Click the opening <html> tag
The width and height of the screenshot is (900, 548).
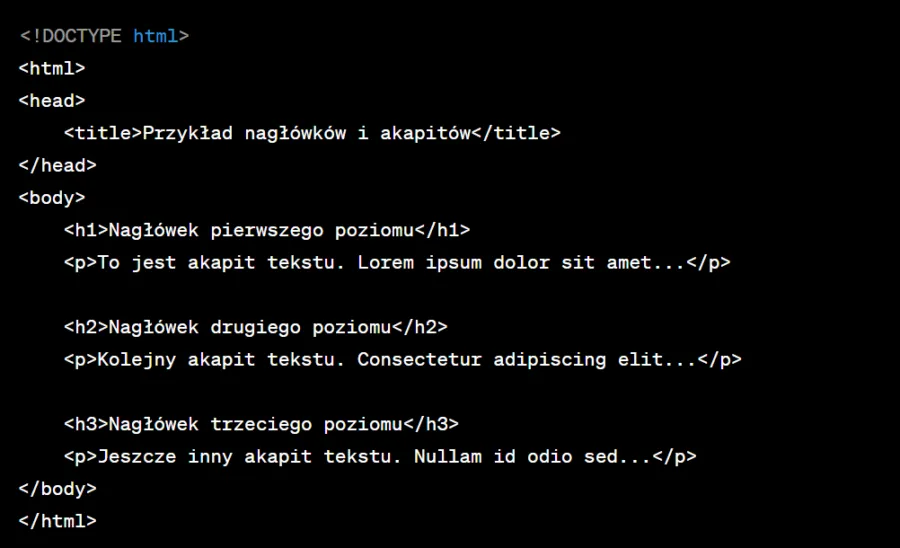[52, 69]
